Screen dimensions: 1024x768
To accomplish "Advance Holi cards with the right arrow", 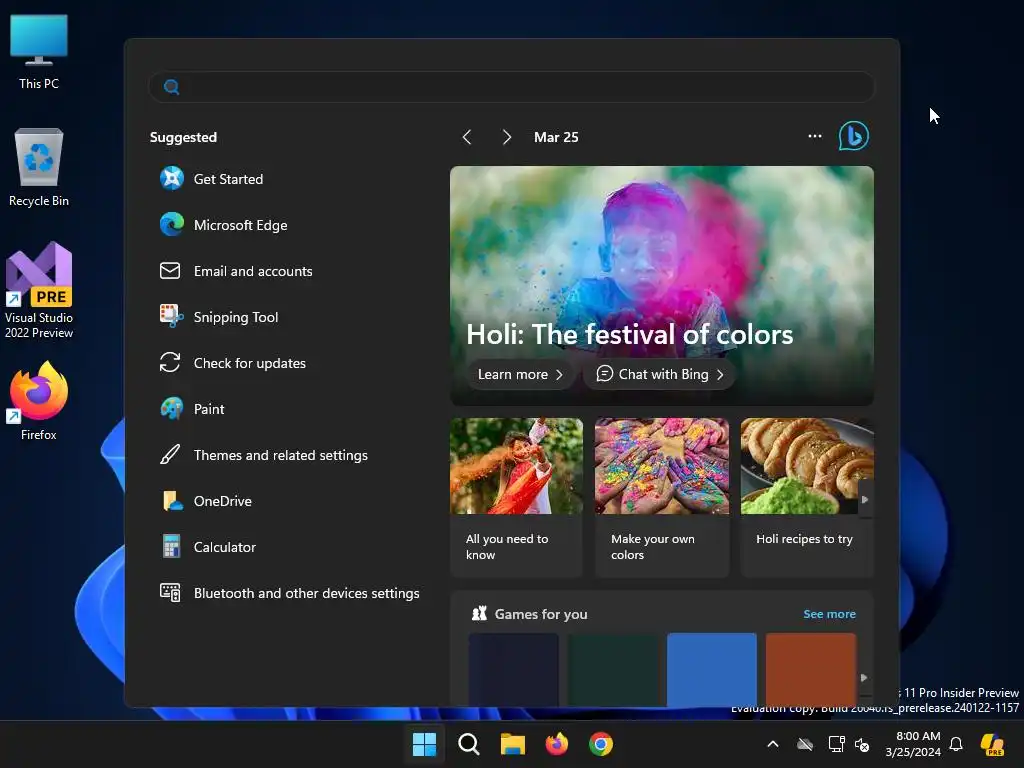I will pyautogui.click(x=865, y=499).
